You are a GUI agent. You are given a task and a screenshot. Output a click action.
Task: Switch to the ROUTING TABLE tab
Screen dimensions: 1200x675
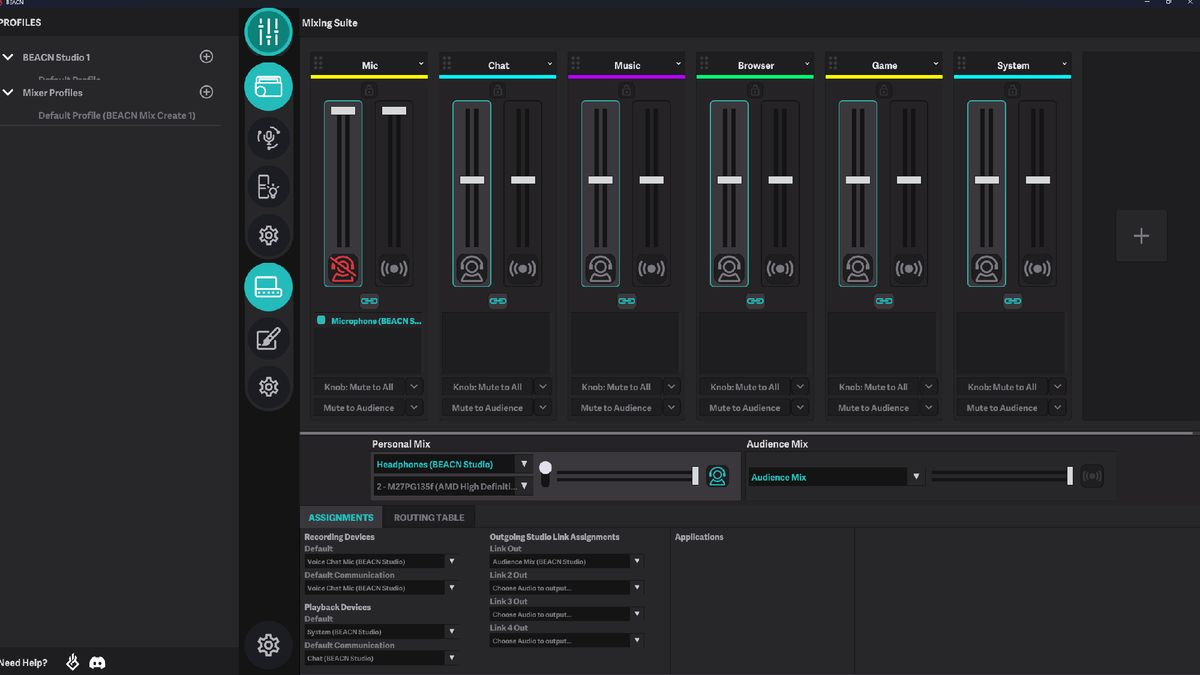(430, 517)
